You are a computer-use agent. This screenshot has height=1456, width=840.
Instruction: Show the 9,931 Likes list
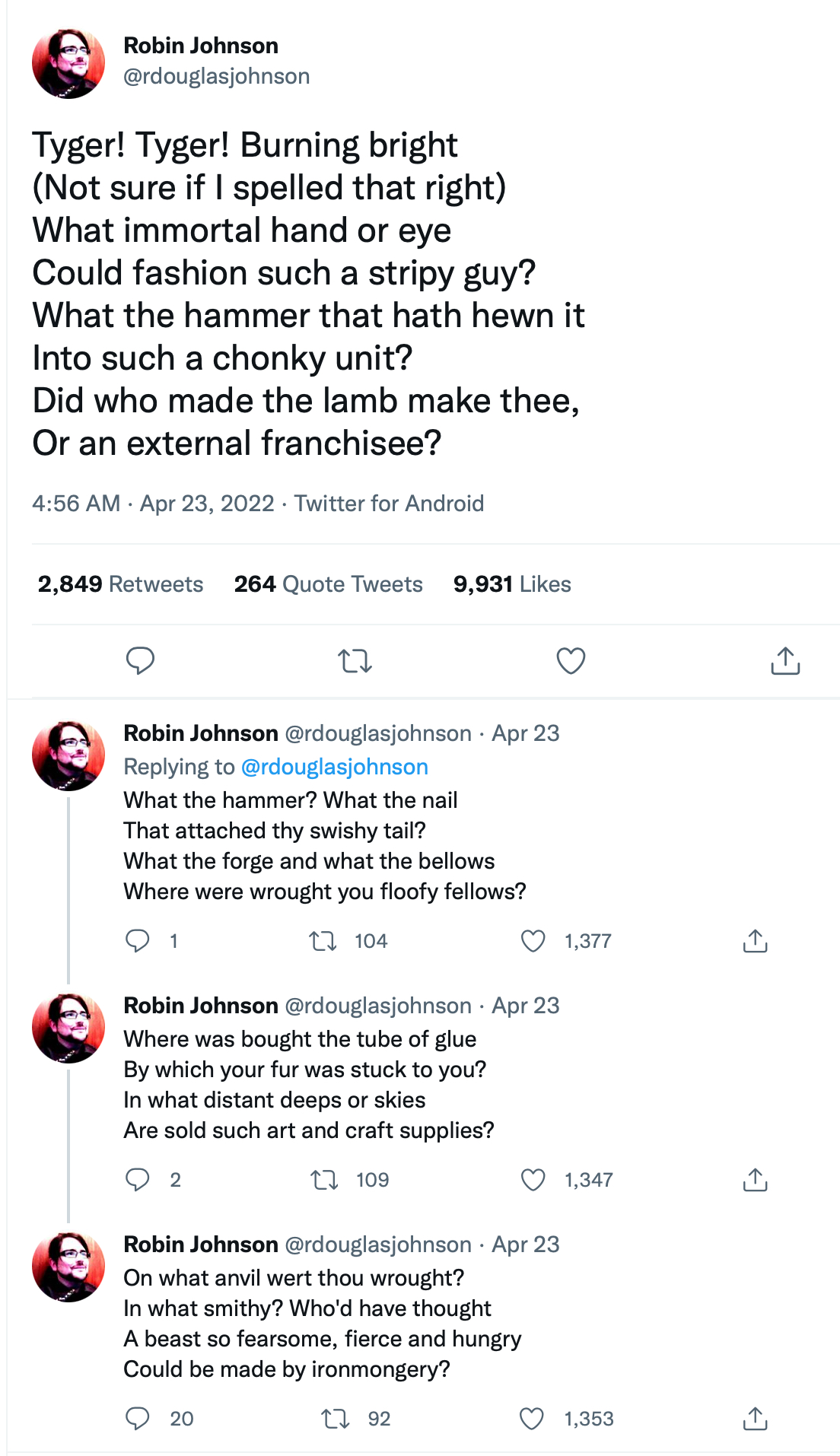click(x=512, y=584)
